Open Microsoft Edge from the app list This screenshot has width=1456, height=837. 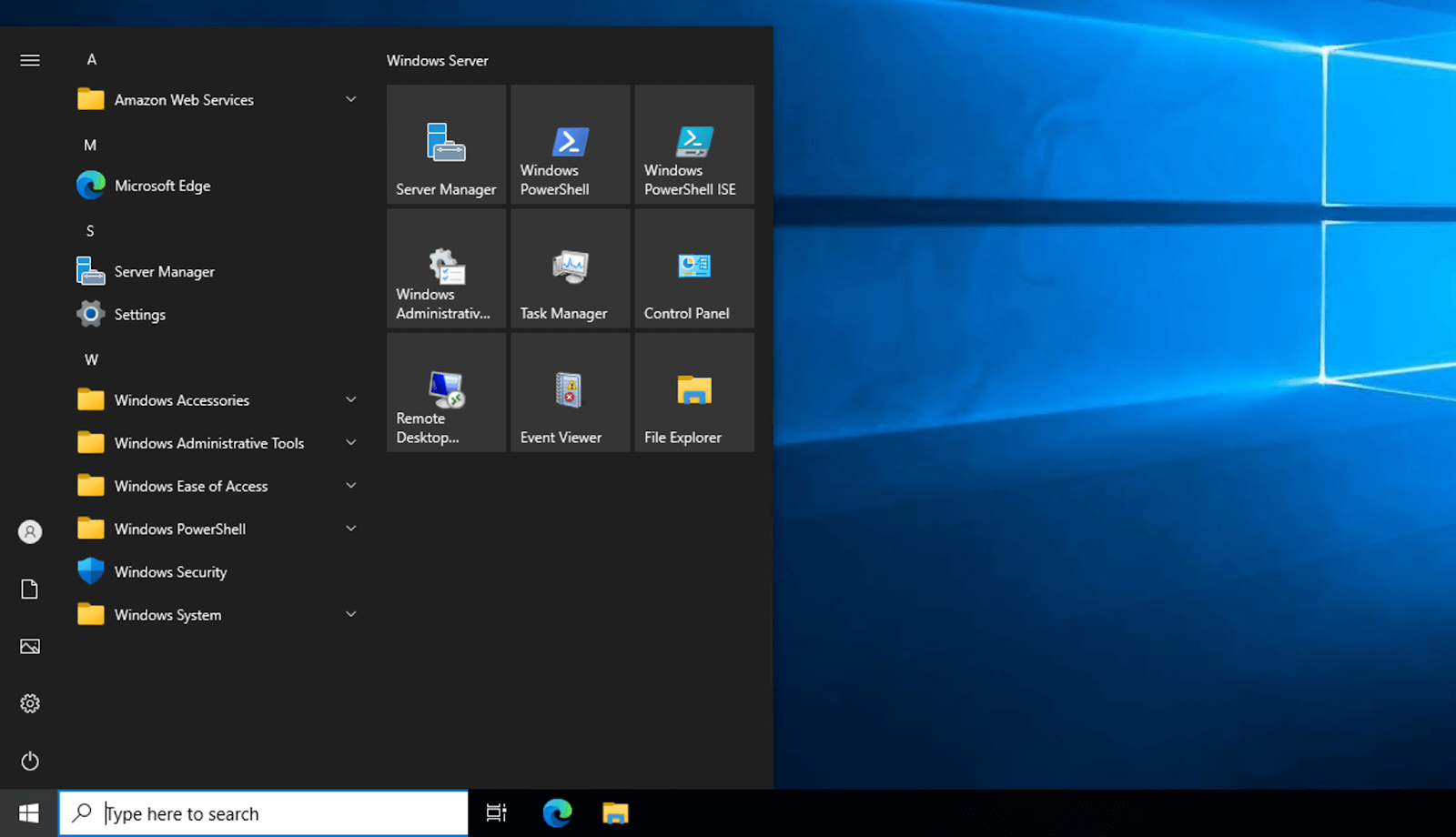click(x=218, y=186)
